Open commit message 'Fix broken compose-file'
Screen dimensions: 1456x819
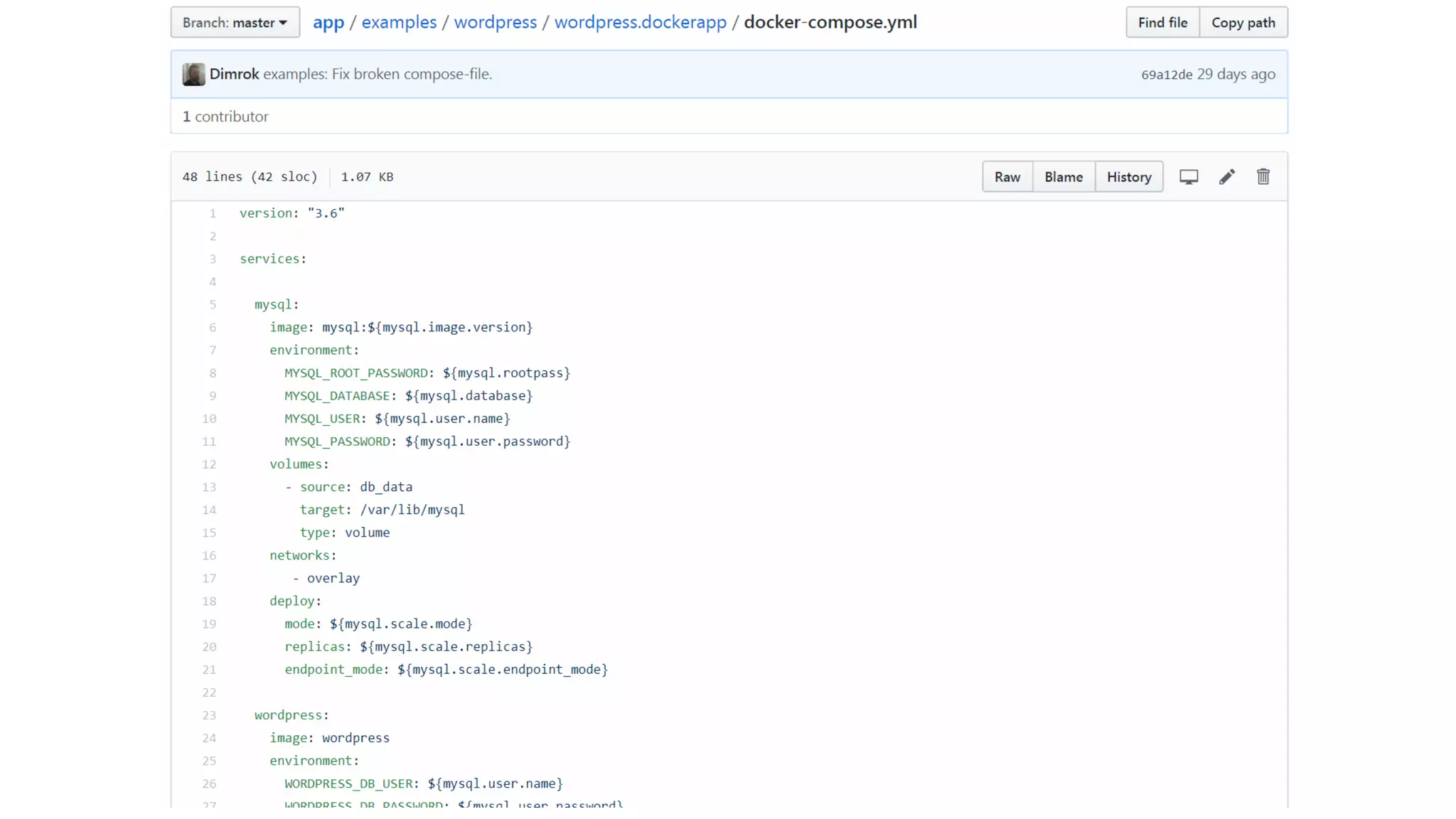(378, 74)
